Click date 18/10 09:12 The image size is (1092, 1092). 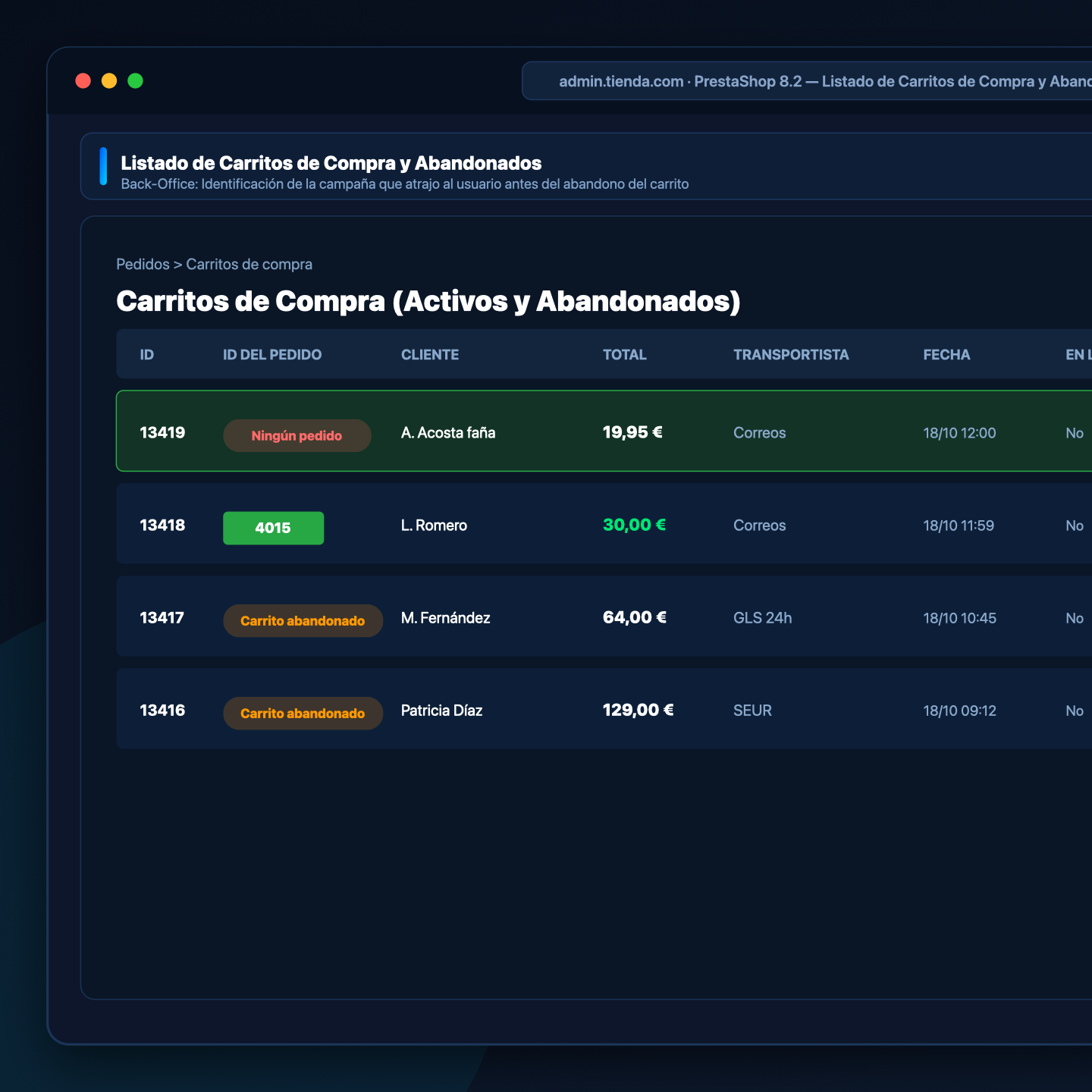(x=959, y=711)
